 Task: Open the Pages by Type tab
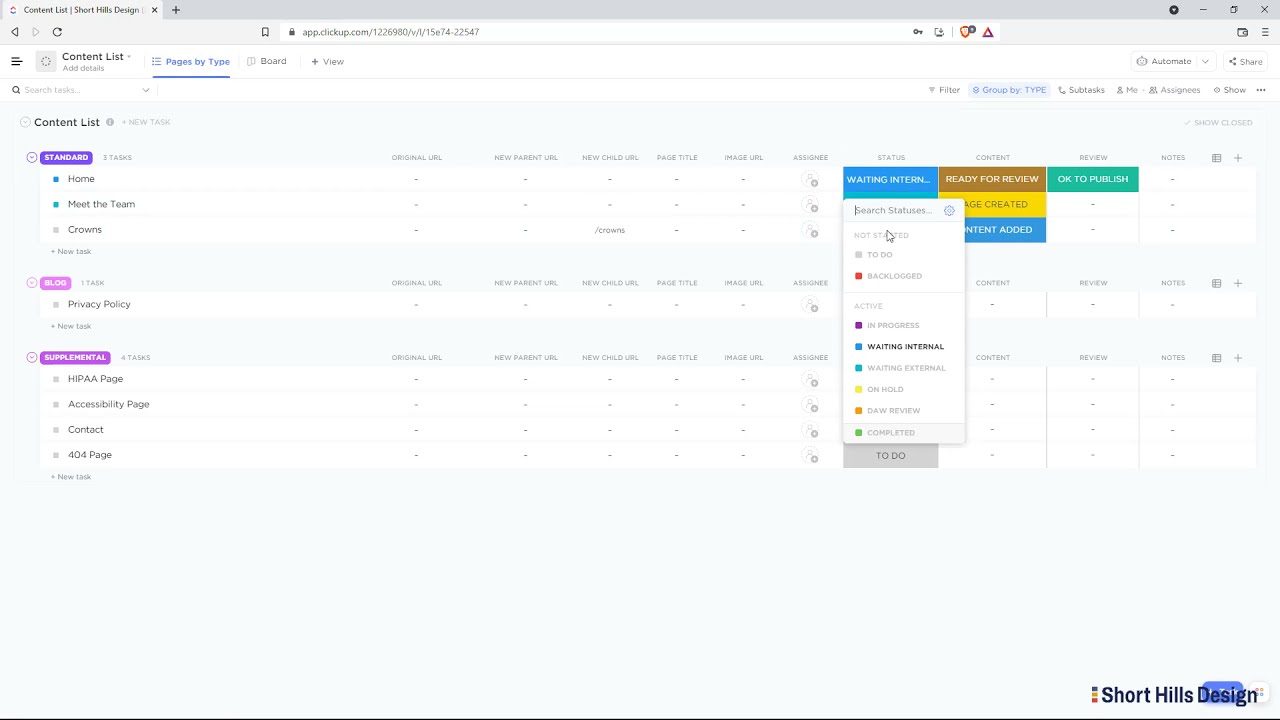191,62
